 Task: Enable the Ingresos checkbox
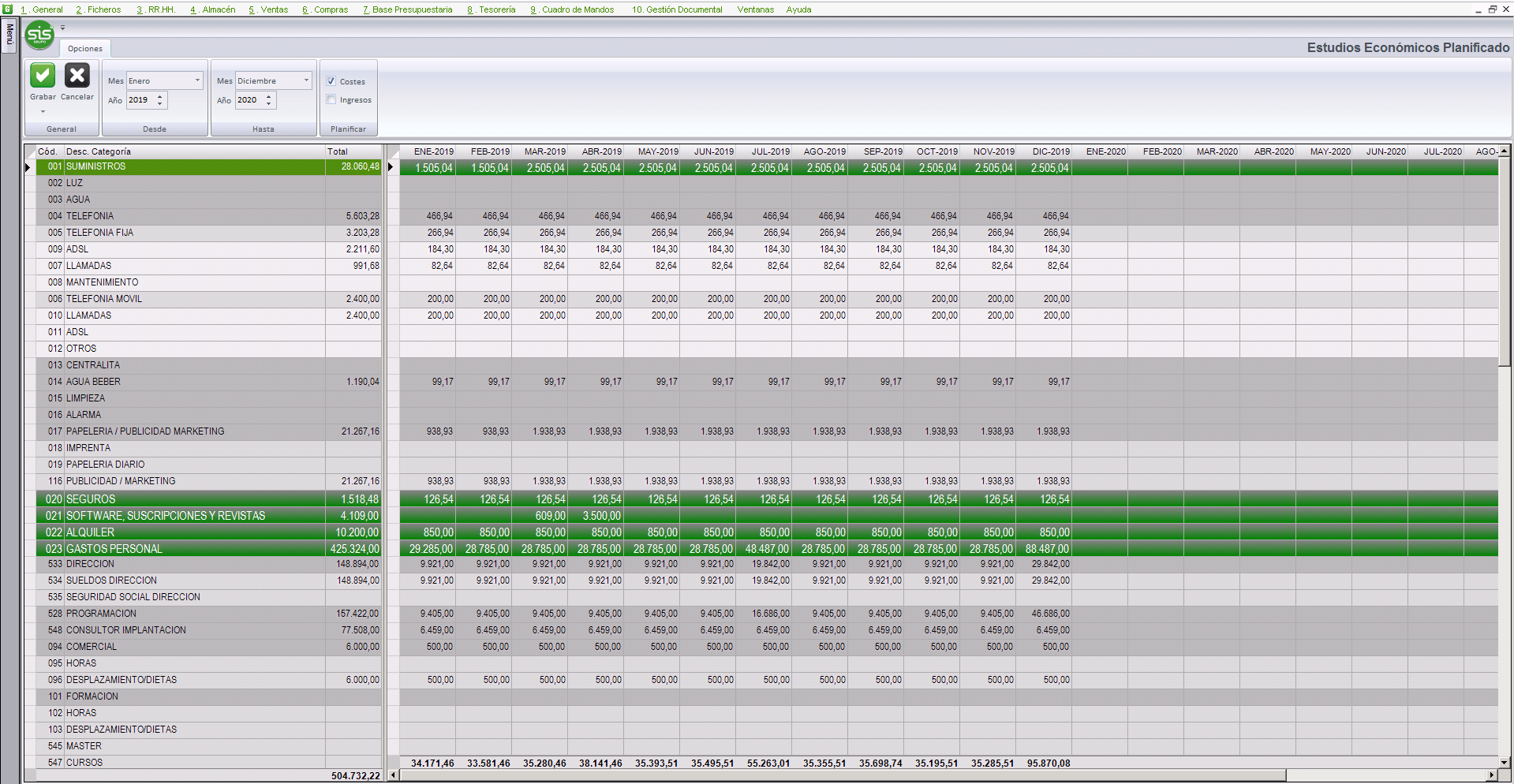pos(331,99)
